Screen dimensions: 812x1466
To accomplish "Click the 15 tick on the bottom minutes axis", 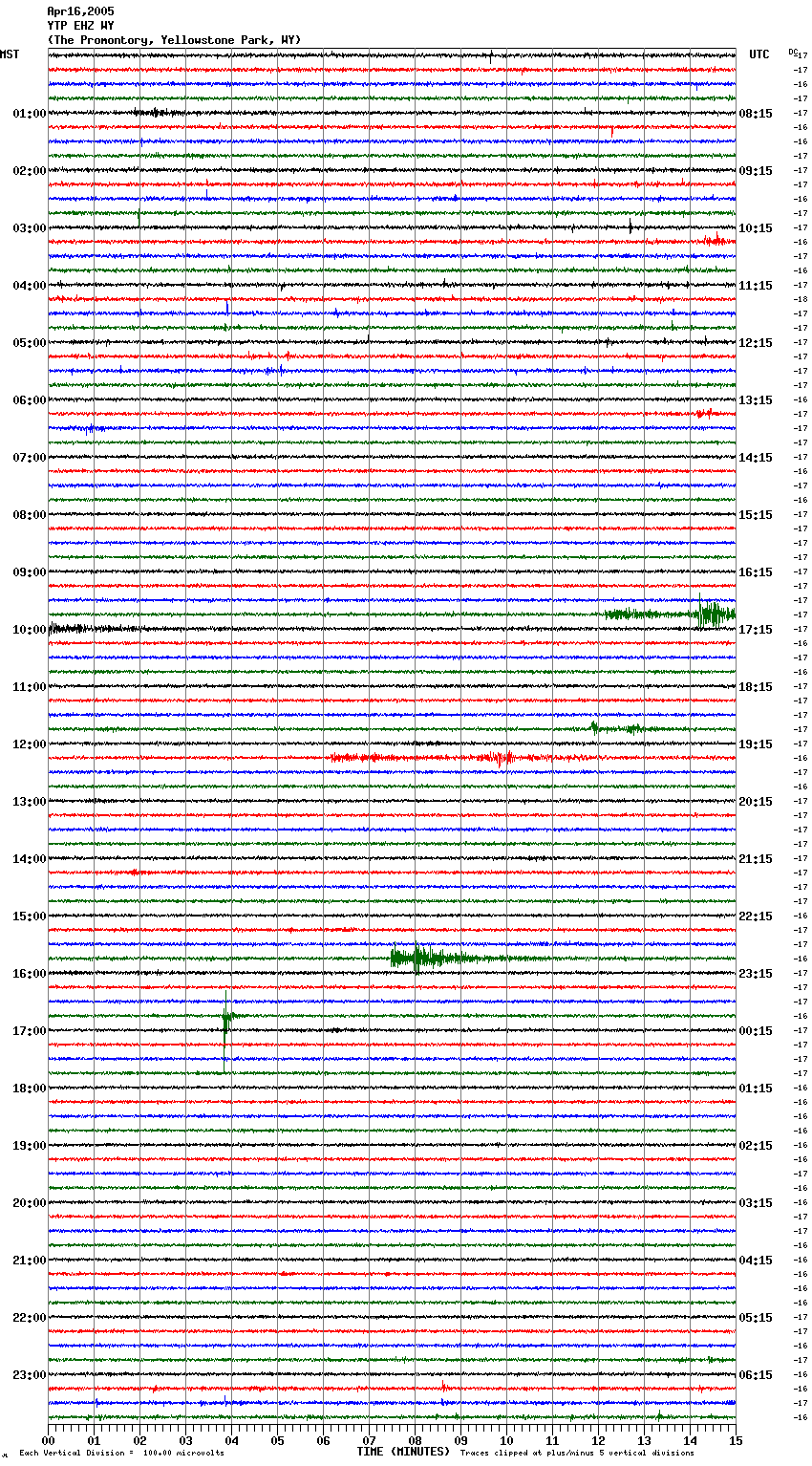I will pyautogui.click(x=735, y=1440).
